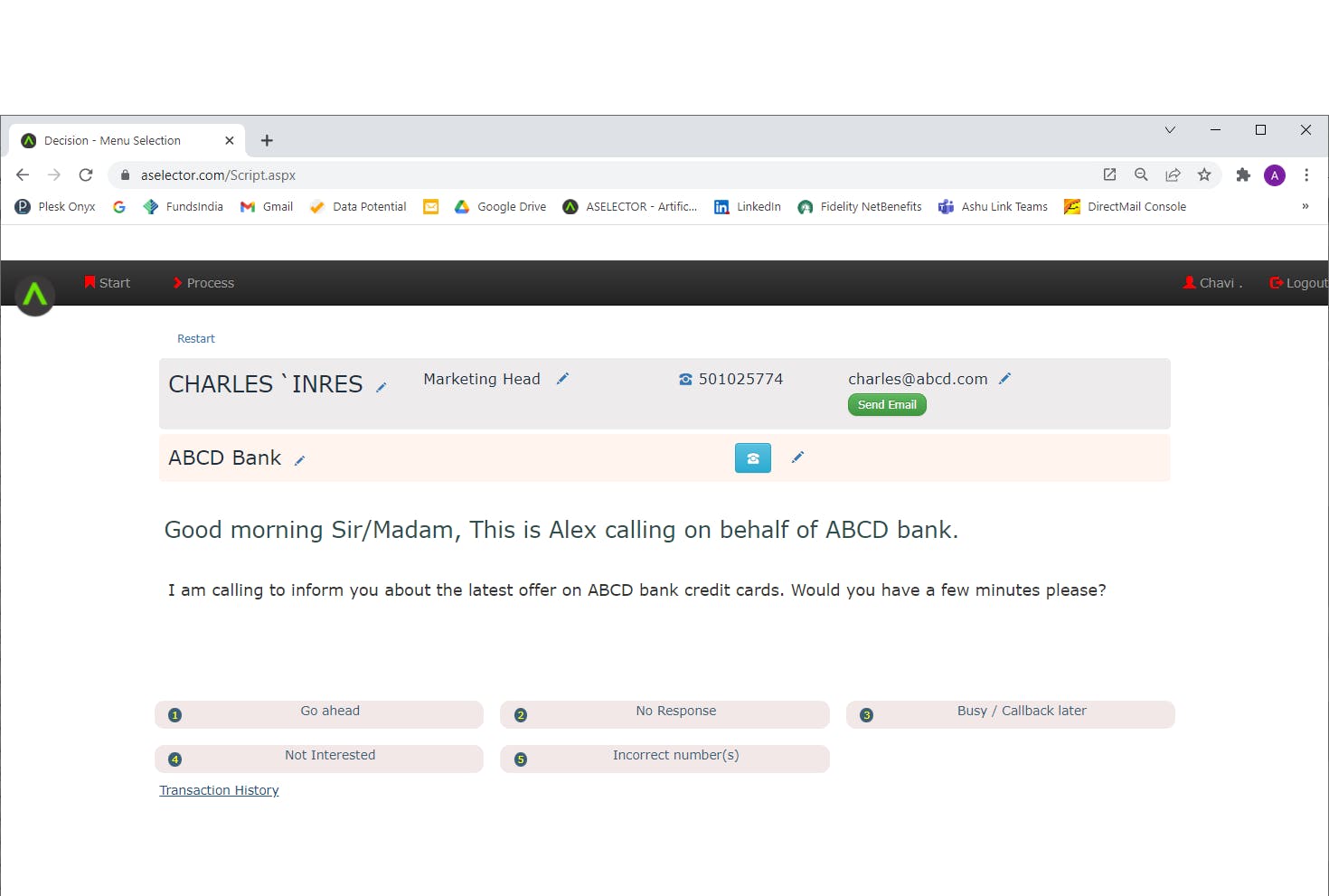Click the Logout link
The height and width of the screenshot is (896, 1329).
[x=1298, y=283]
